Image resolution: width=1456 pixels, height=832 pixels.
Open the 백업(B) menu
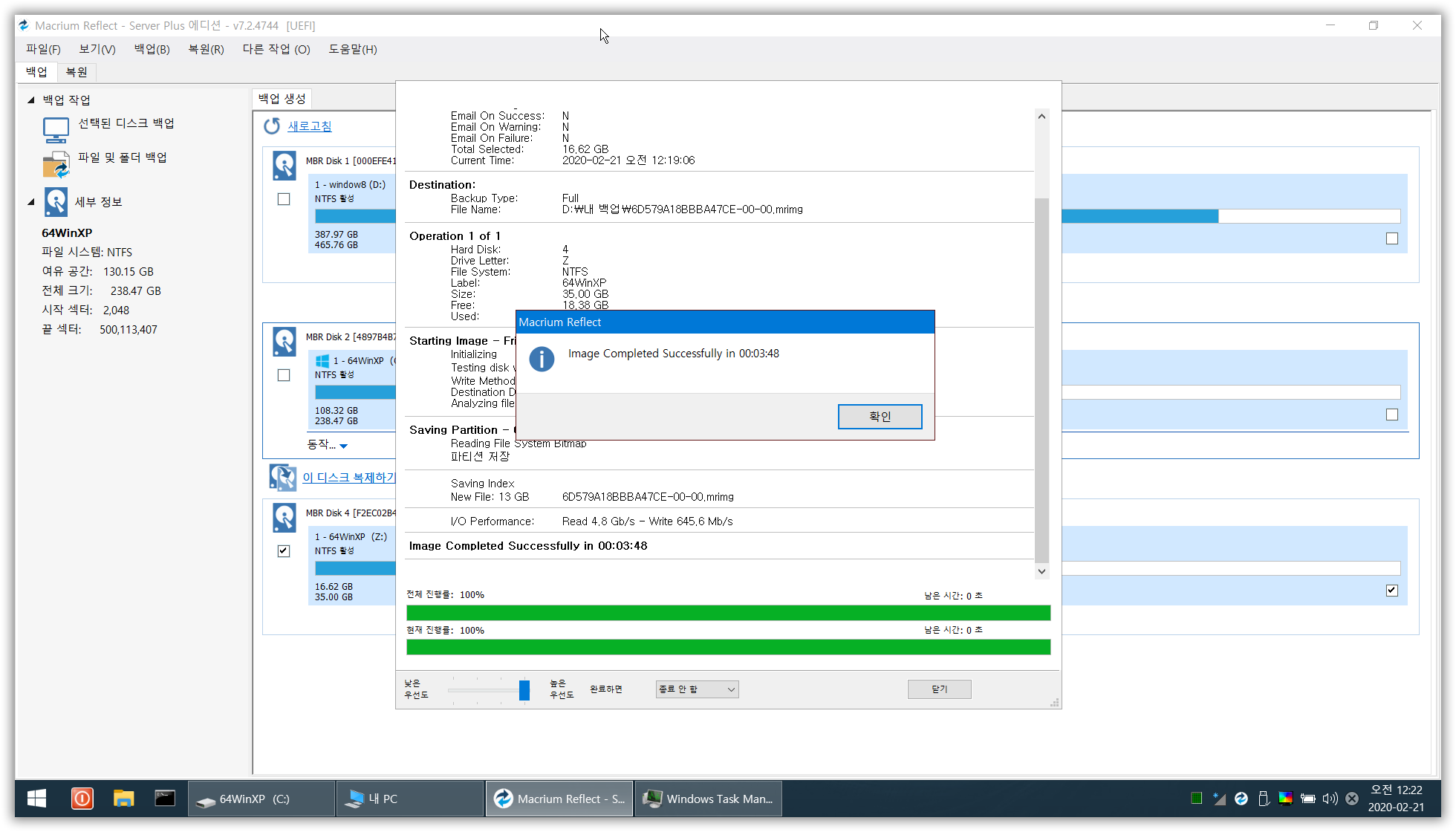point(152,49)
